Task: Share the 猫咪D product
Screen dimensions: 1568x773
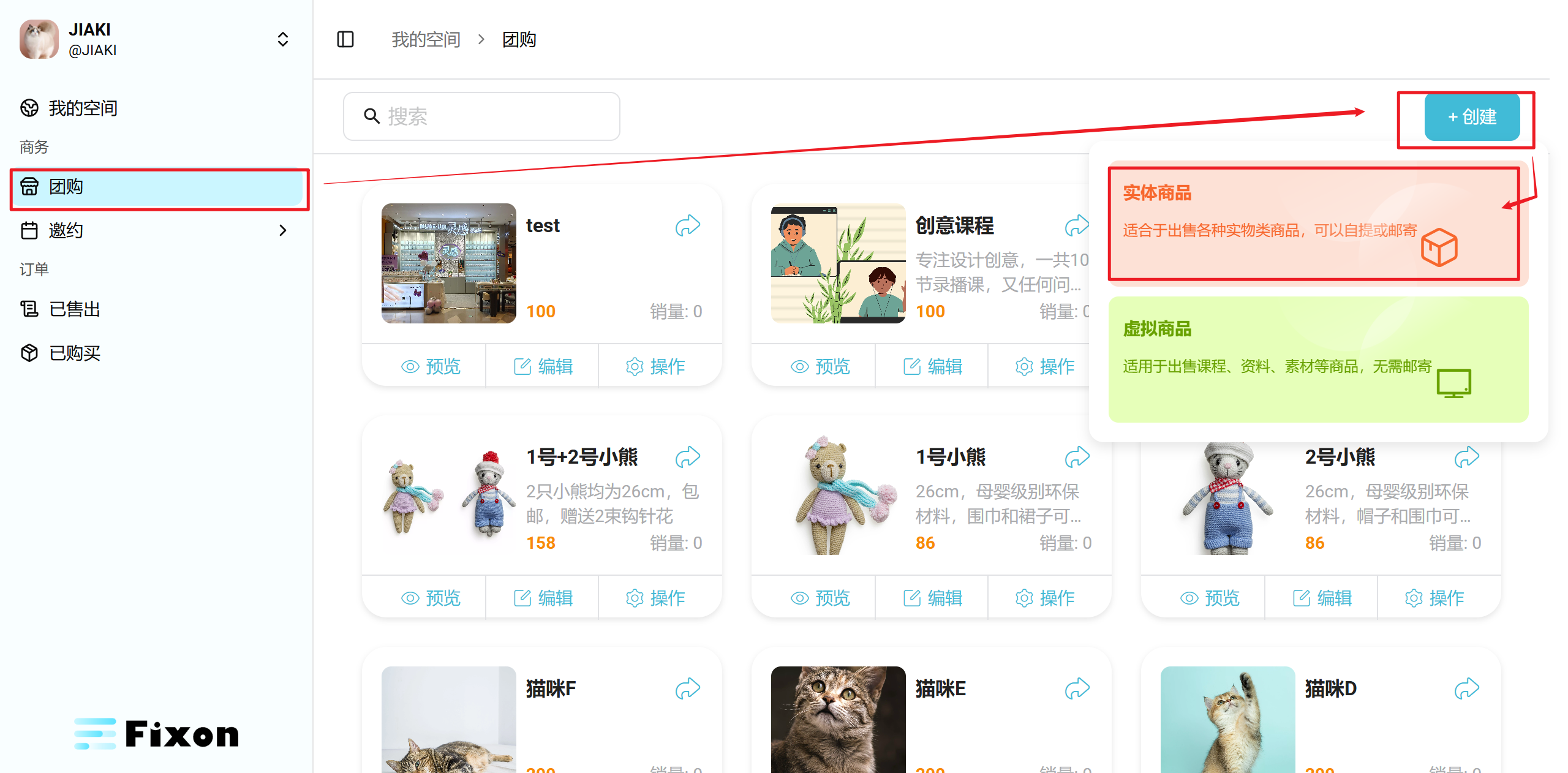Action: point(1466,688)
